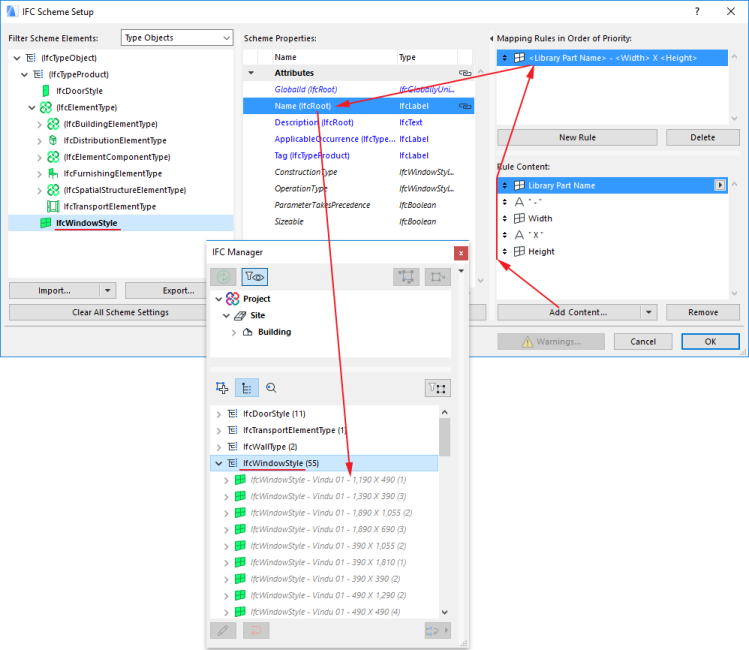This screenshot has width=749, height=650.
Task: Expand the (IfcBuildingElementType) node
Action: coord(40,124)
